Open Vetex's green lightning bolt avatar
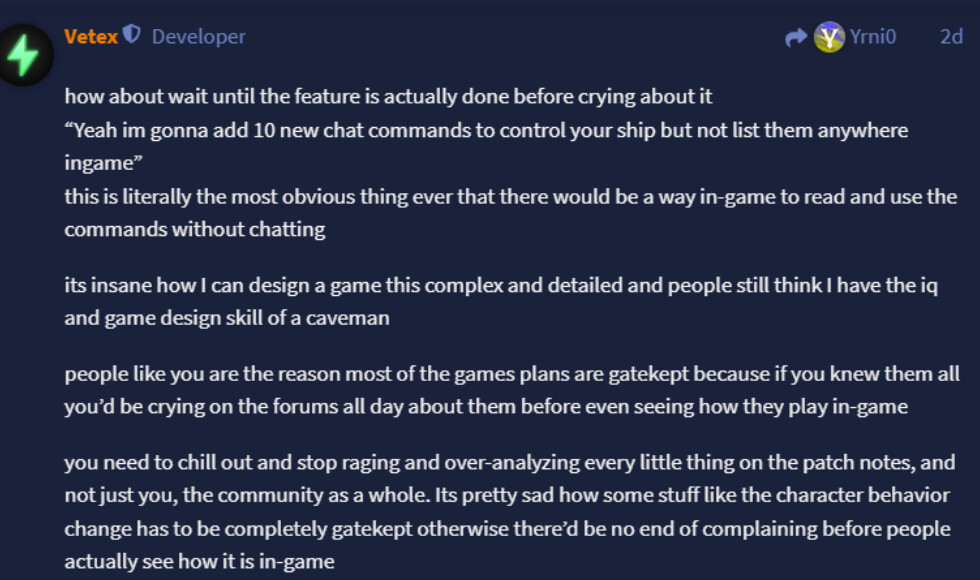This screenshot has width=980, height=580. [x=24, y=55]
